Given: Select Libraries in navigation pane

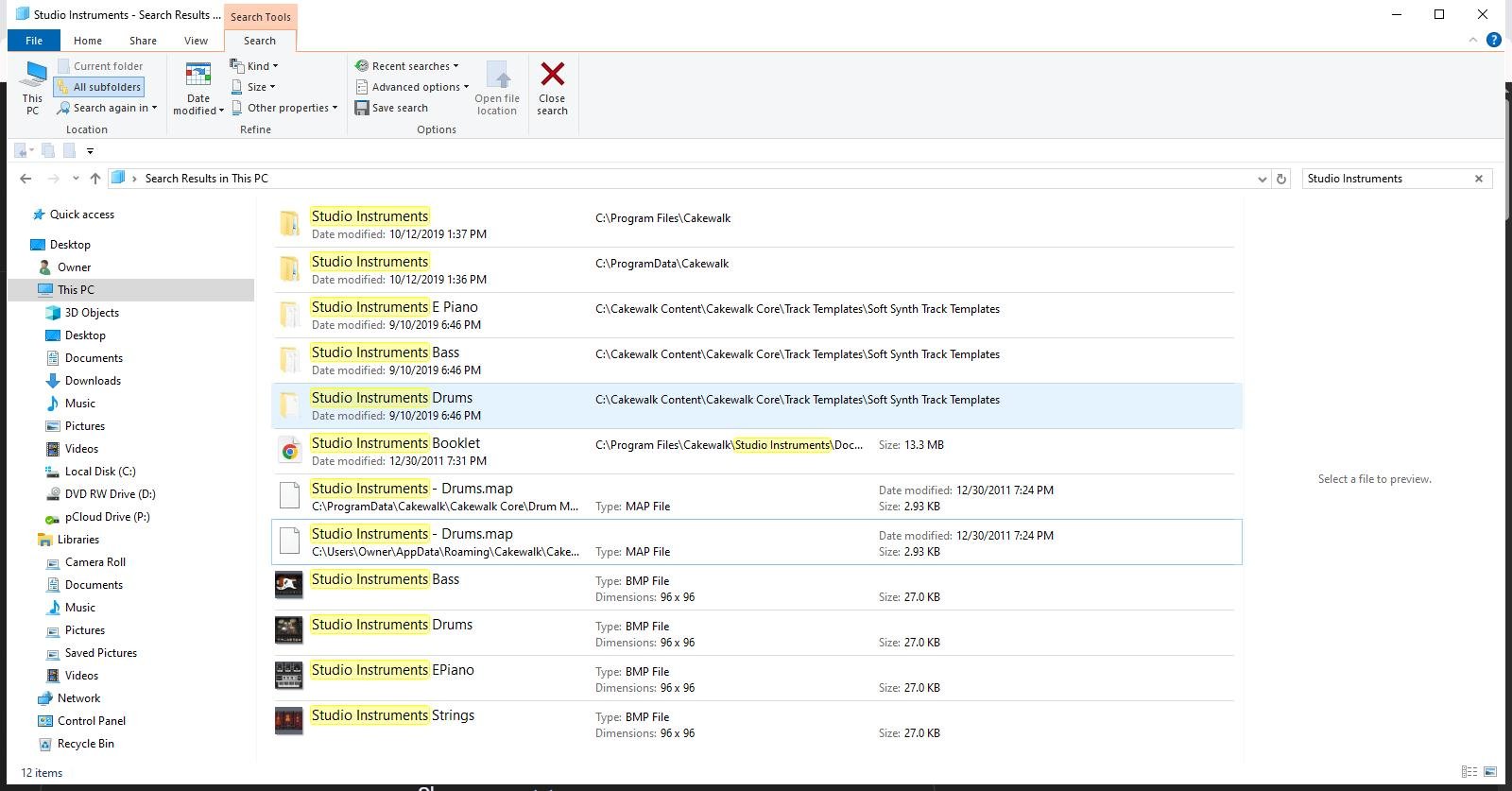Looking at the screenshot, I should tap(68, 540).
